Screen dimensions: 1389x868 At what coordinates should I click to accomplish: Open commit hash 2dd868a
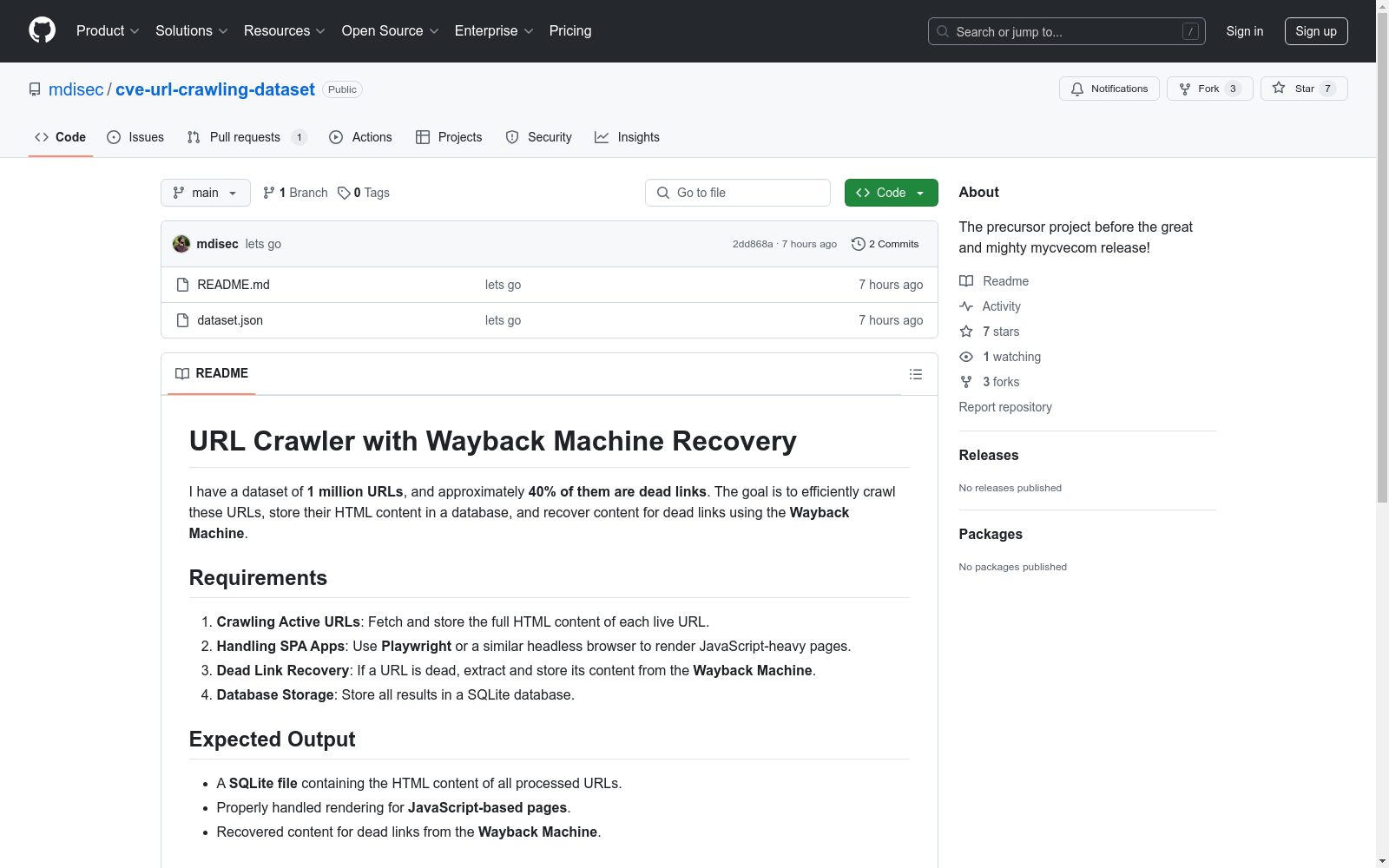pos(753,244)
